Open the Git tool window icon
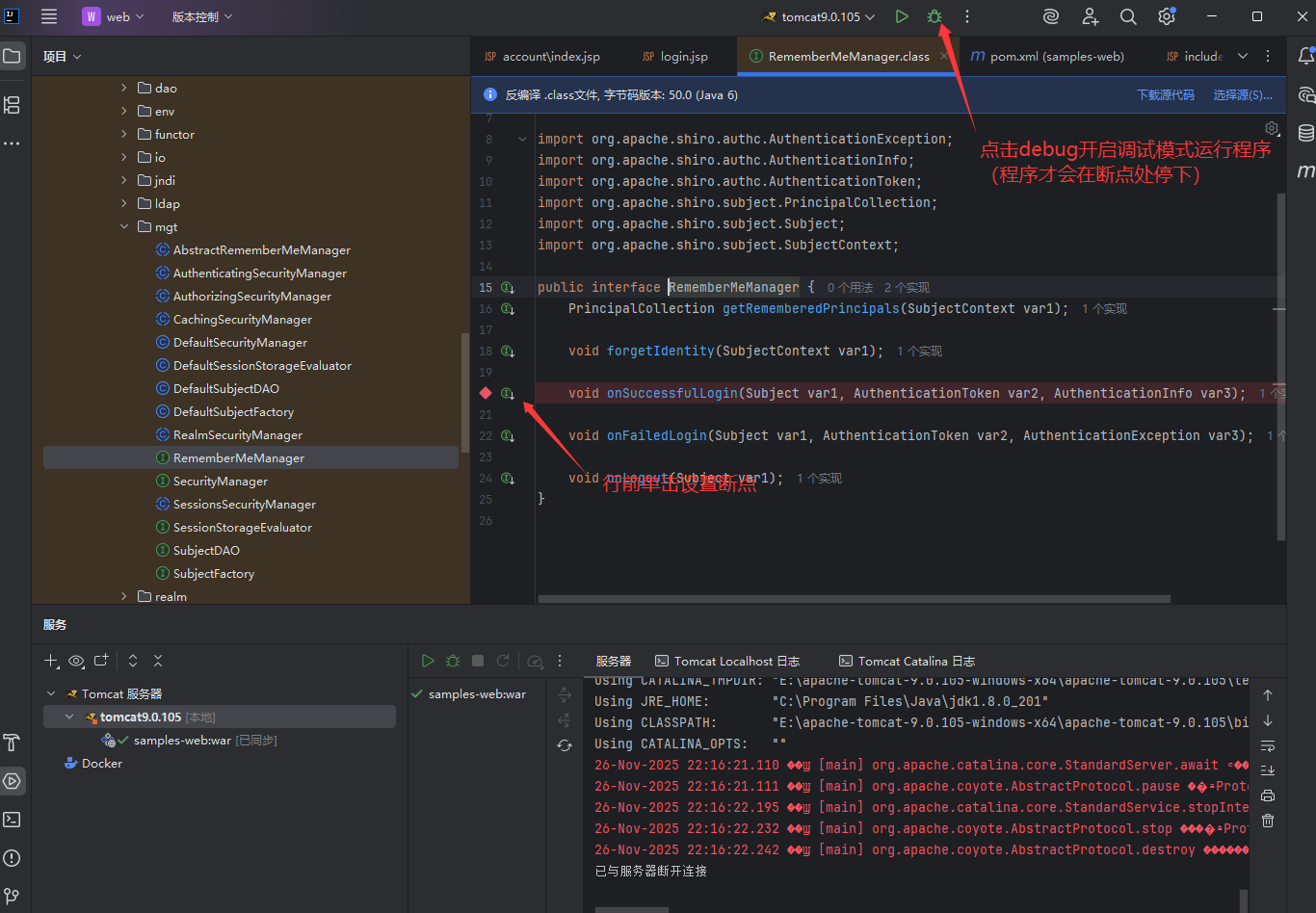 [x=12, y=896]
